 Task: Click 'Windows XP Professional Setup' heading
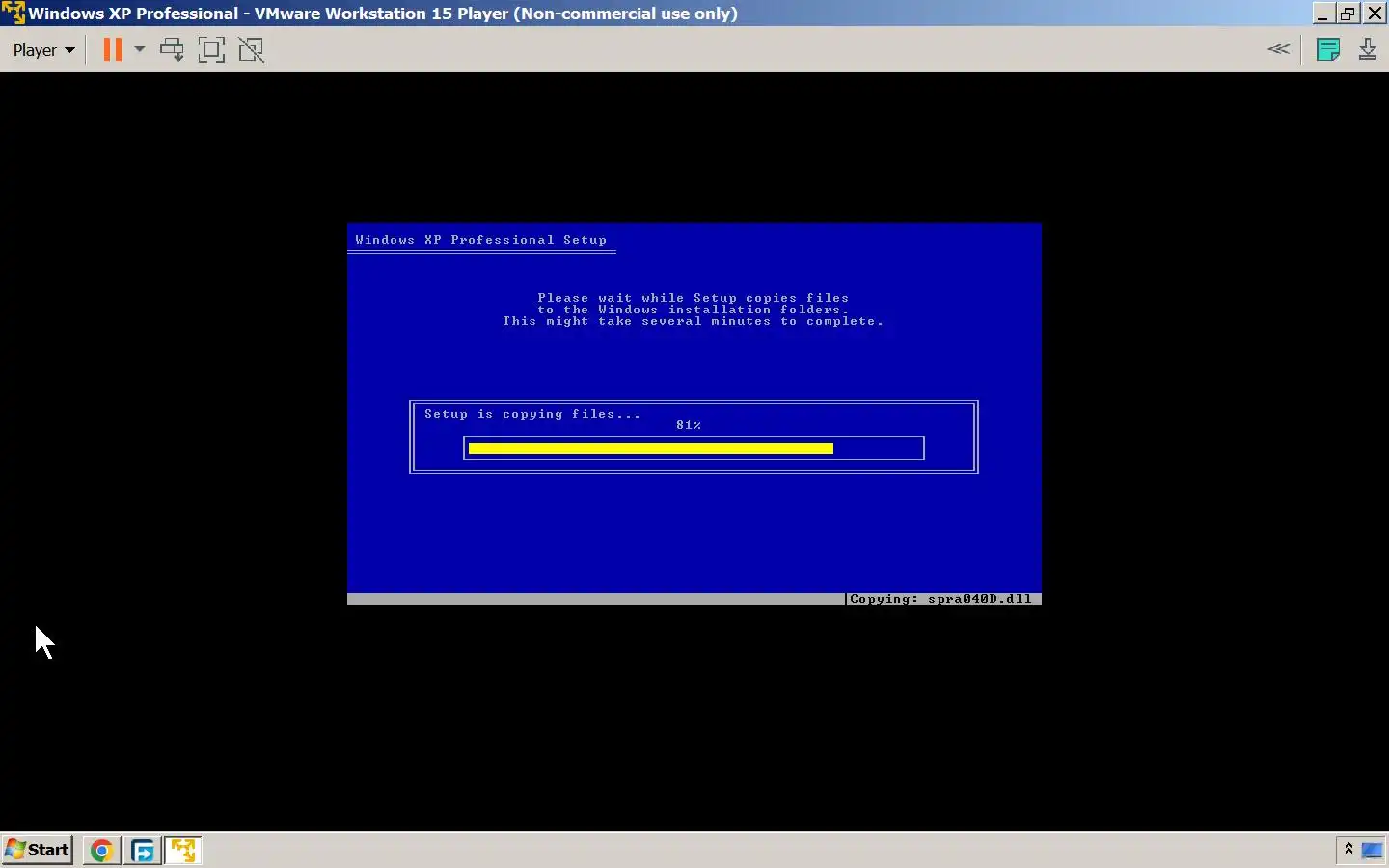[481, 240]
